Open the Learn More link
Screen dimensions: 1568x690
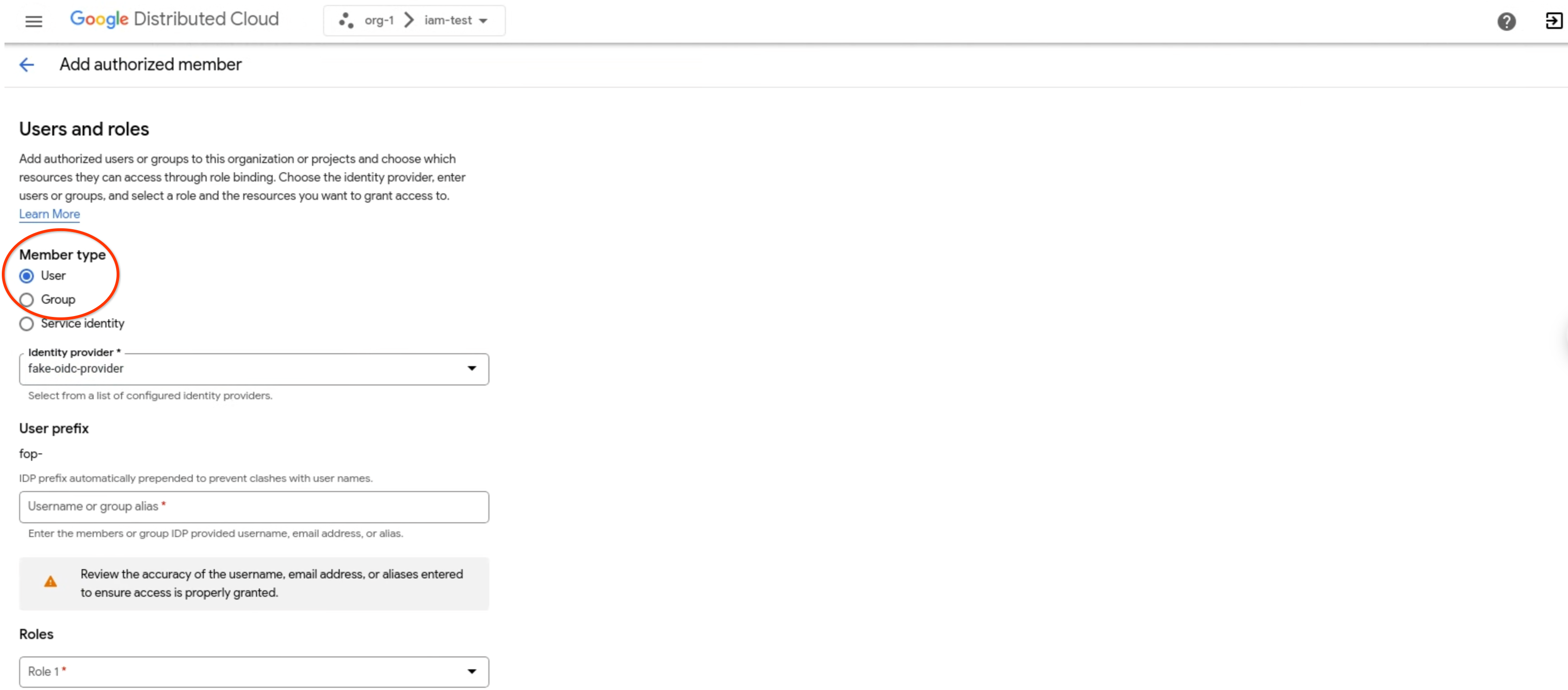(49, 215)
